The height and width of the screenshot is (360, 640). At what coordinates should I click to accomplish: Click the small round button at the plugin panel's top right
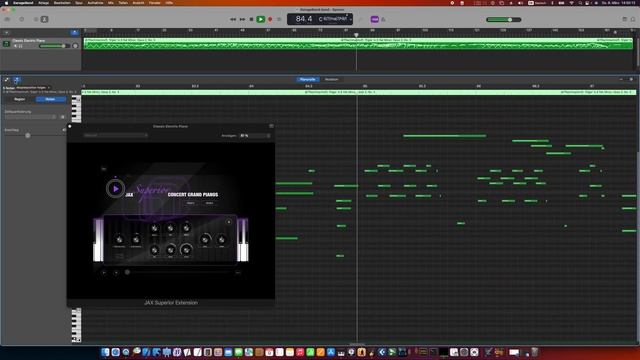[229, 222]
